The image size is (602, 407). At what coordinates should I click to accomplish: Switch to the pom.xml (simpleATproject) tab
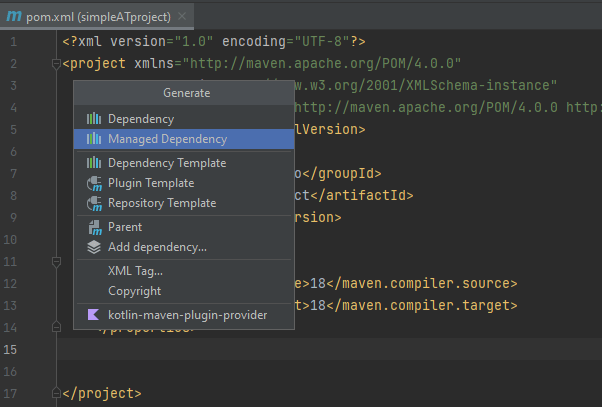[x=97, y=17]
